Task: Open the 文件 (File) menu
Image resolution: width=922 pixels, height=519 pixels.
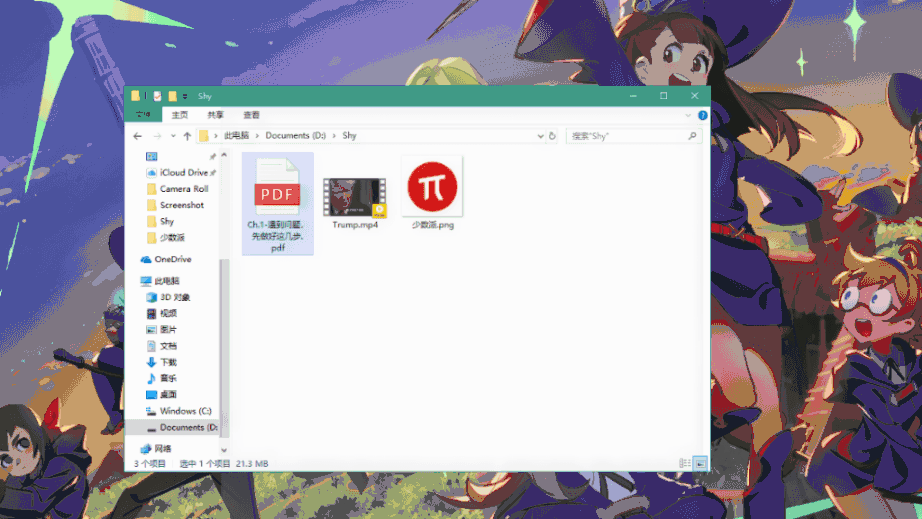Action: 144,115
